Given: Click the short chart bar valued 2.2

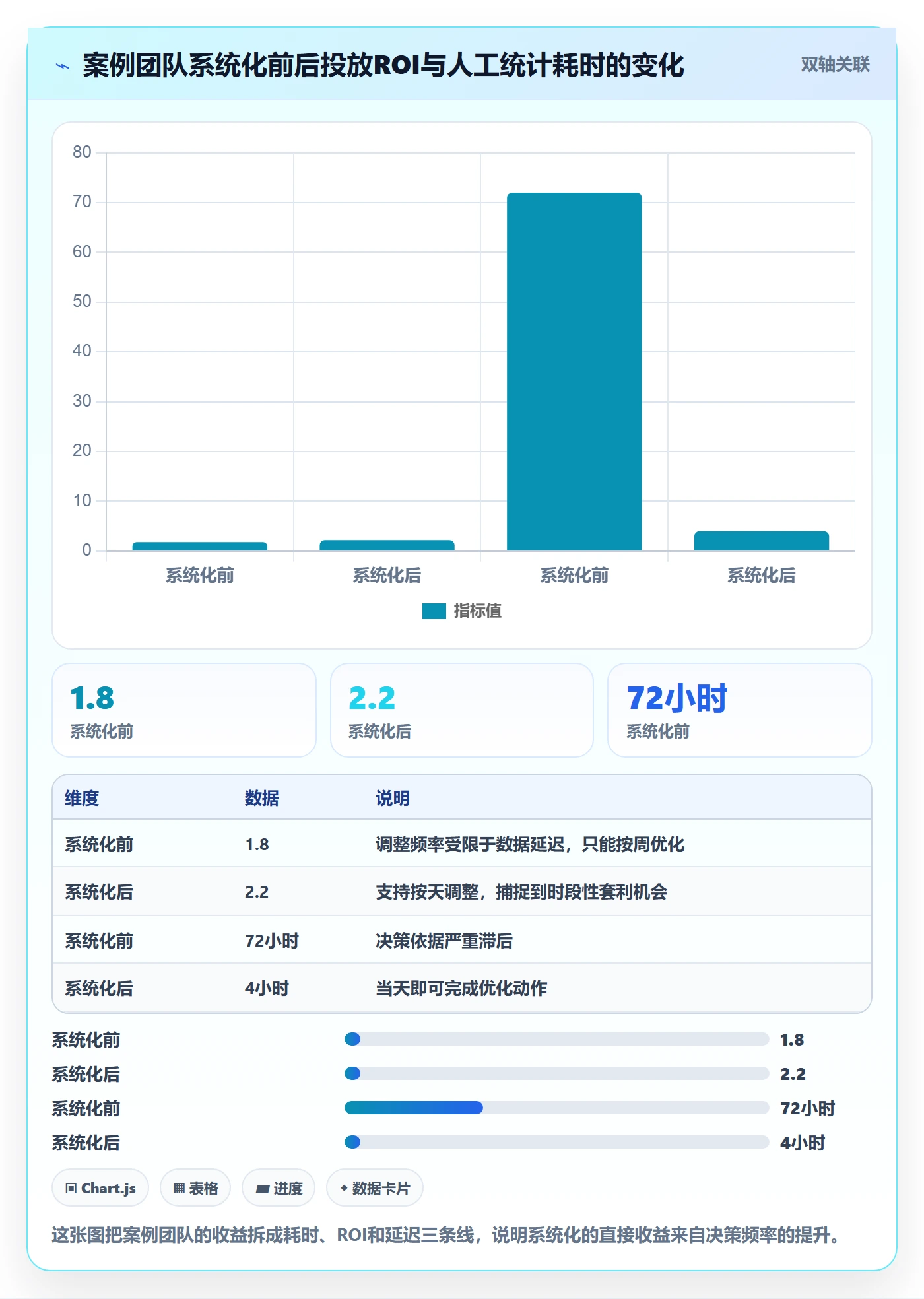Looking at the screenshot, I should click(387, 545).
